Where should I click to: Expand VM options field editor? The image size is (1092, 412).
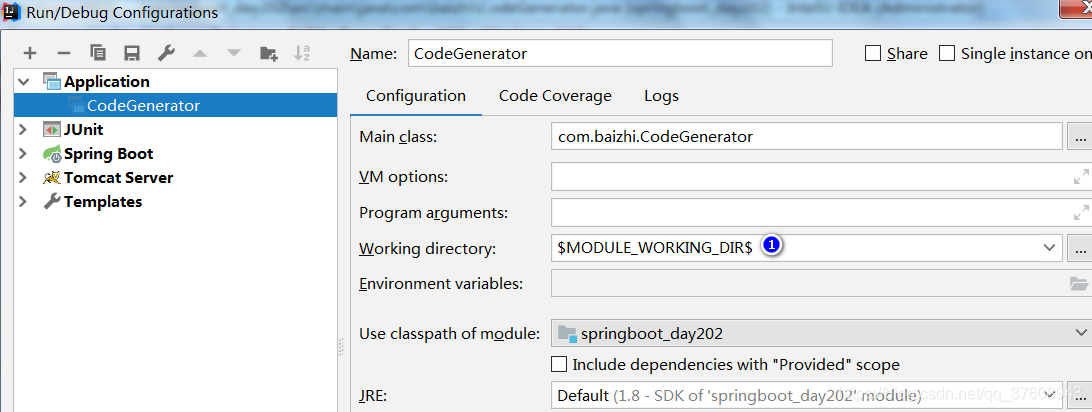coord(1081,177)
